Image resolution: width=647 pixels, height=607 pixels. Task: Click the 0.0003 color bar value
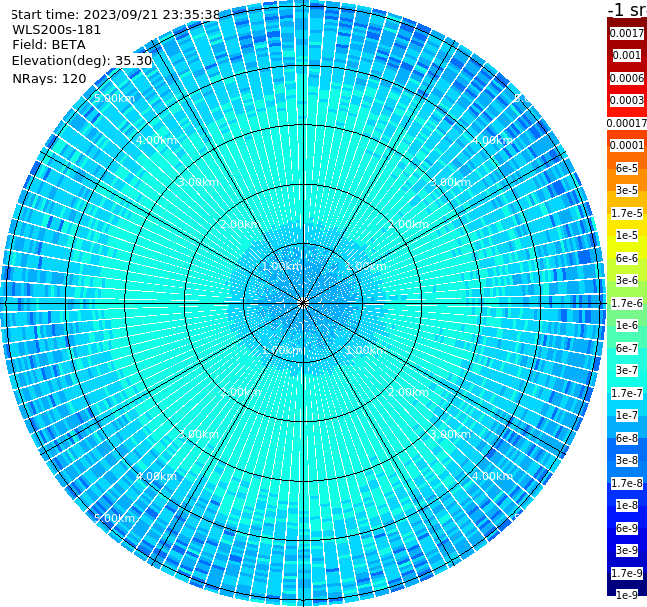point(627,100)
